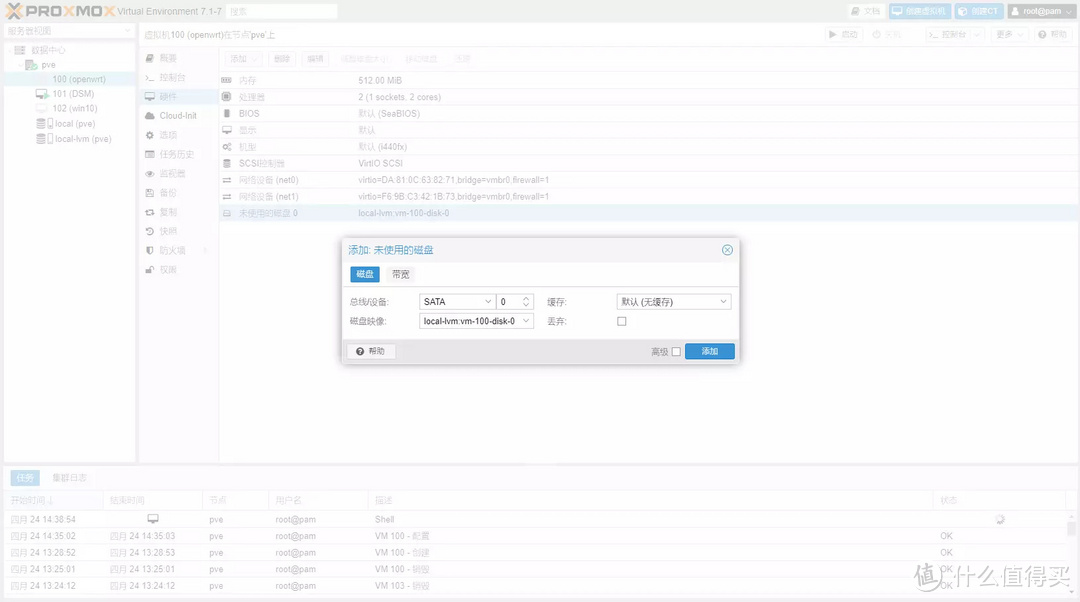Select the Shell task log row

pyautogui.click(x=537, y=519)
